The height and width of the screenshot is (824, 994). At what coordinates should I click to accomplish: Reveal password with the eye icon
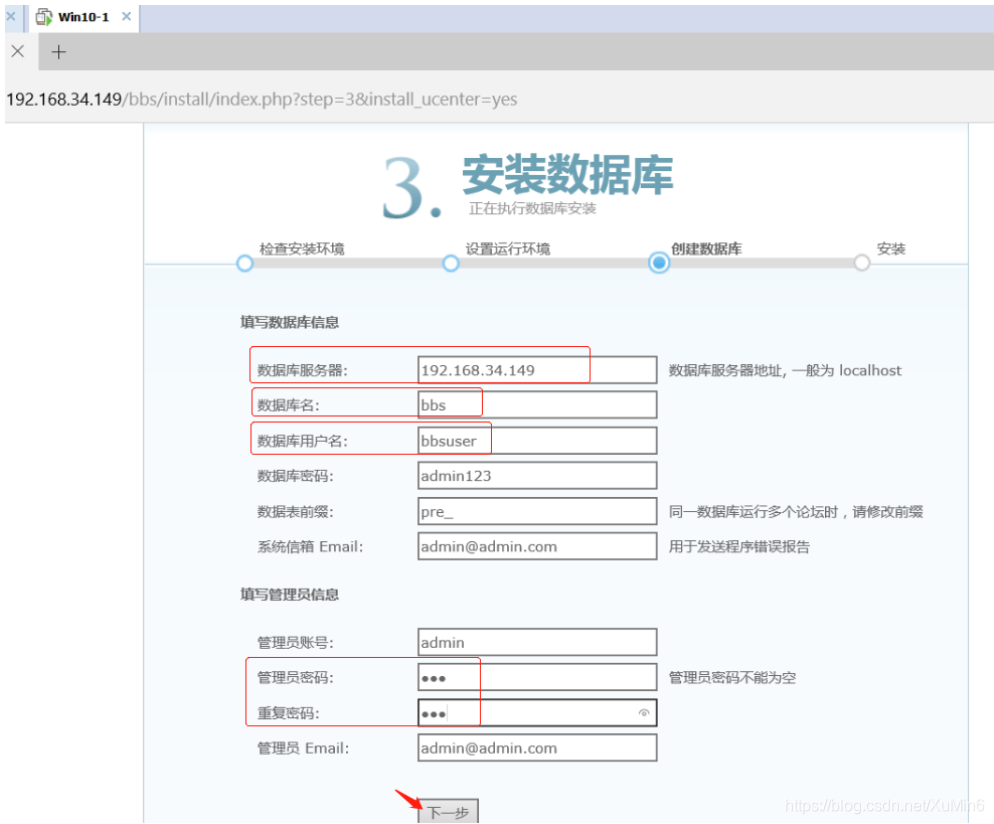(643, 713)
